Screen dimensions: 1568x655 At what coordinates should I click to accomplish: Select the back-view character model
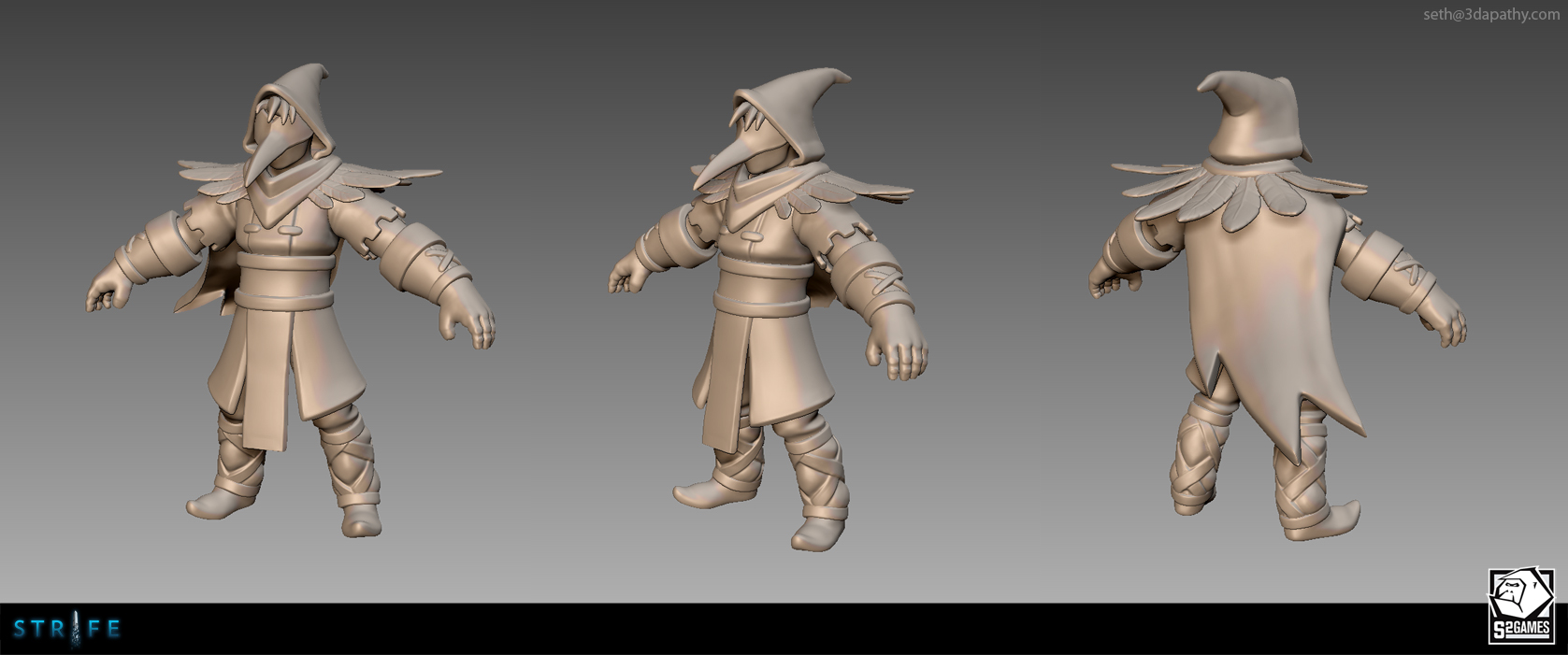[1272, 308]
